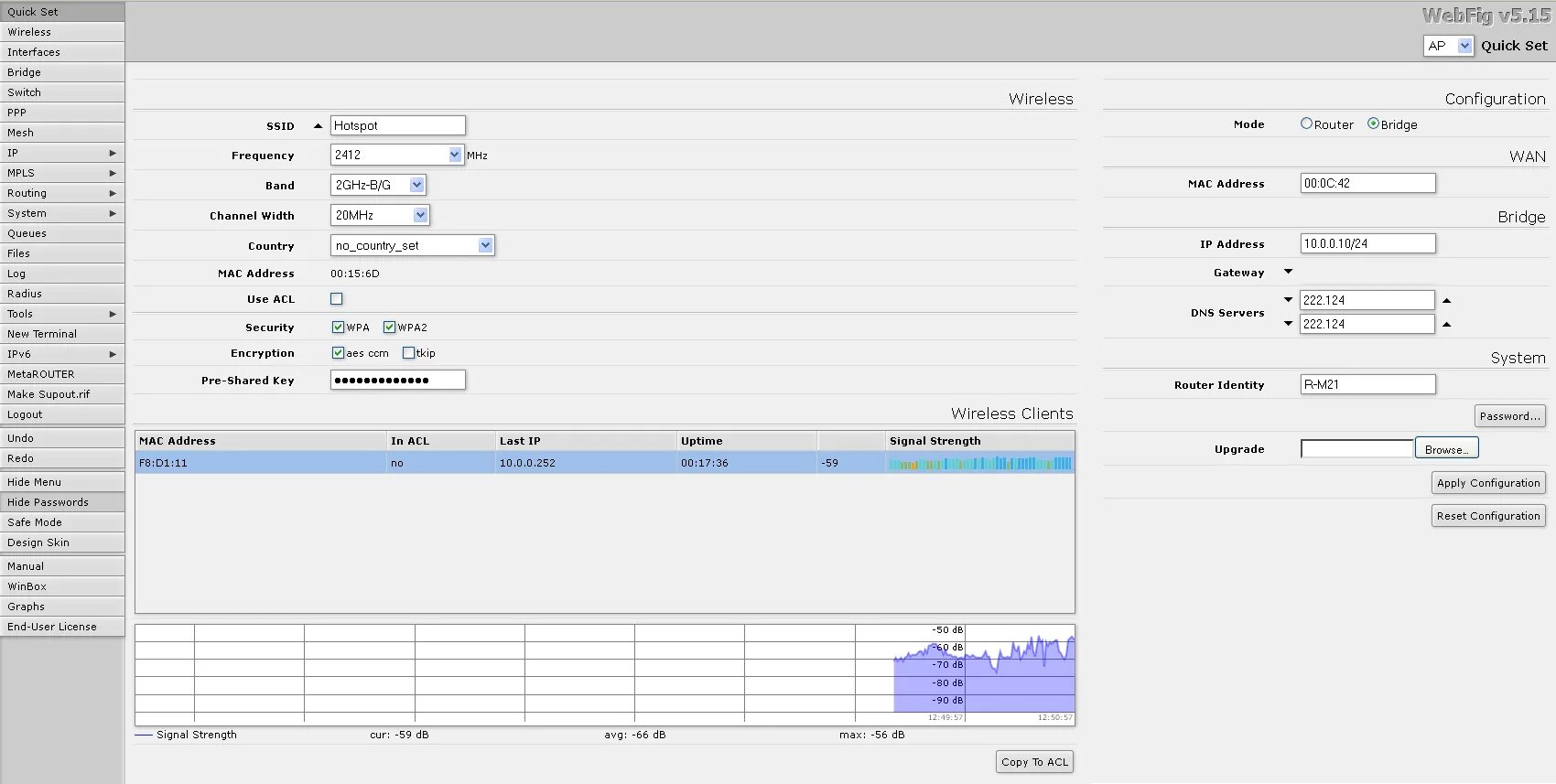Select wireless client row F8:D1:11
This screenshot has width=1556, height=784.
pyautogui.click(x=604, y=463)
